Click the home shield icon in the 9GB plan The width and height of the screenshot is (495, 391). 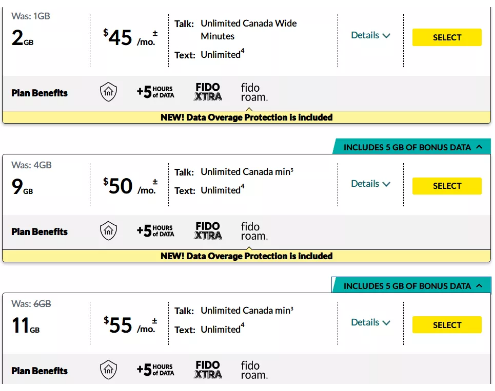click(108, 231)
